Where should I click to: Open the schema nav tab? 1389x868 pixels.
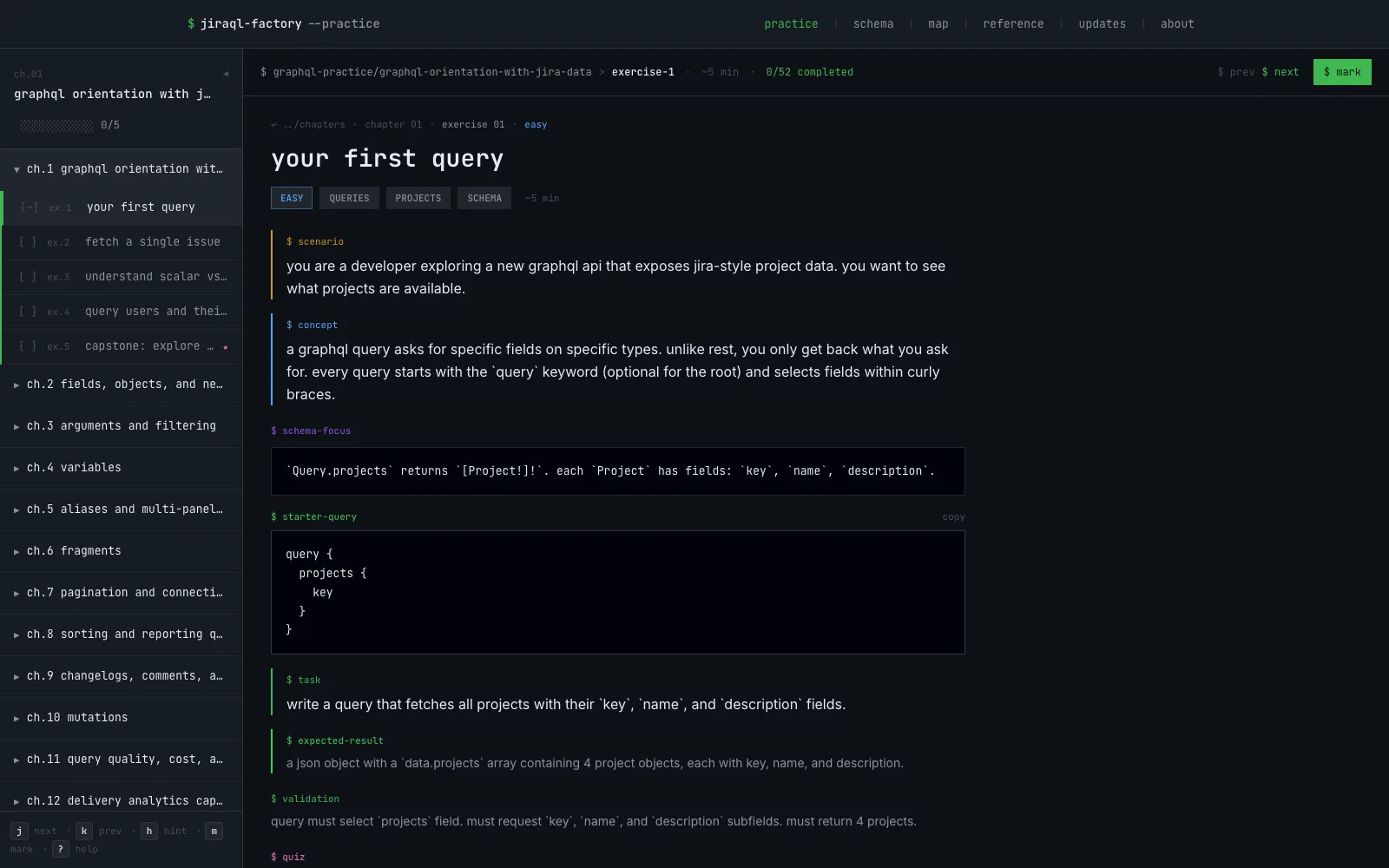[873, 24]
